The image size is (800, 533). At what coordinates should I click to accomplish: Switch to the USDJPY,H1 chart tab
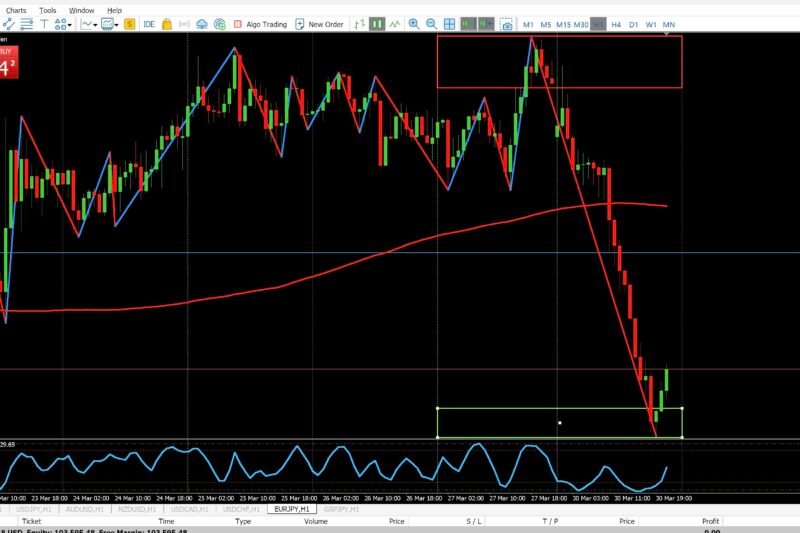coord(34,509)
